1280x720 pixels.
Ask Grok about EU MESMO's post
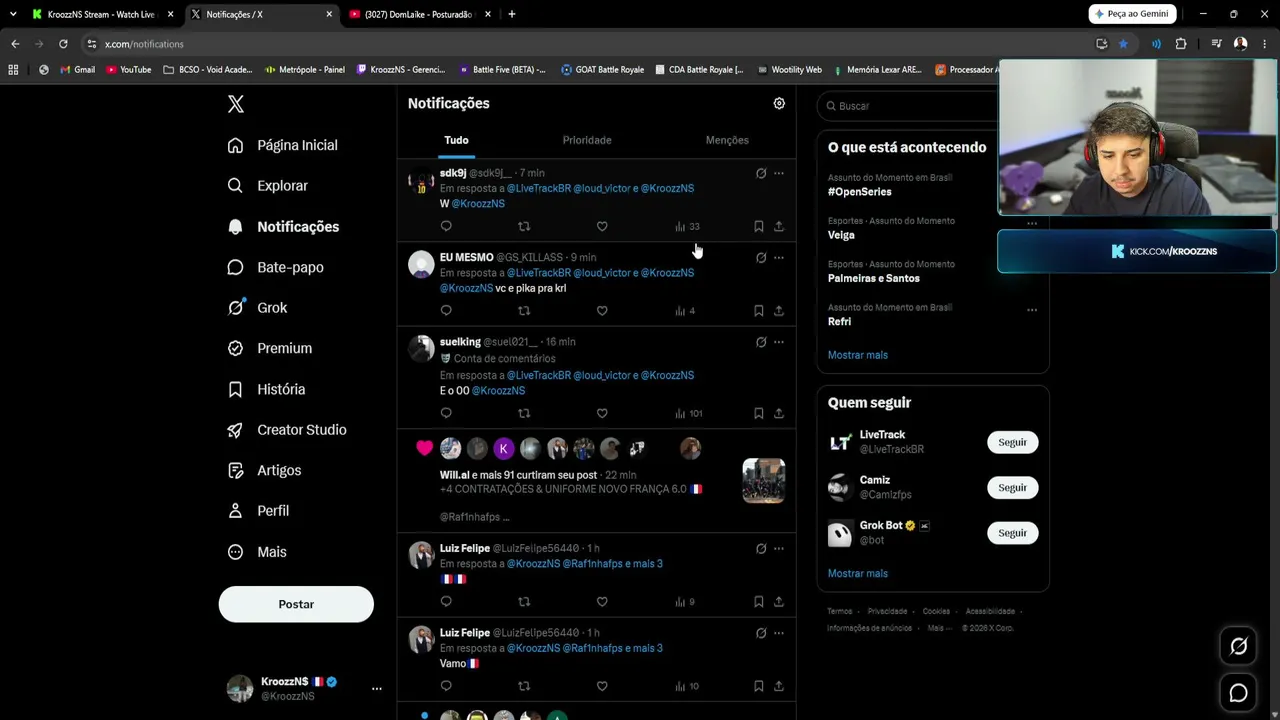[x=761, y=257]
